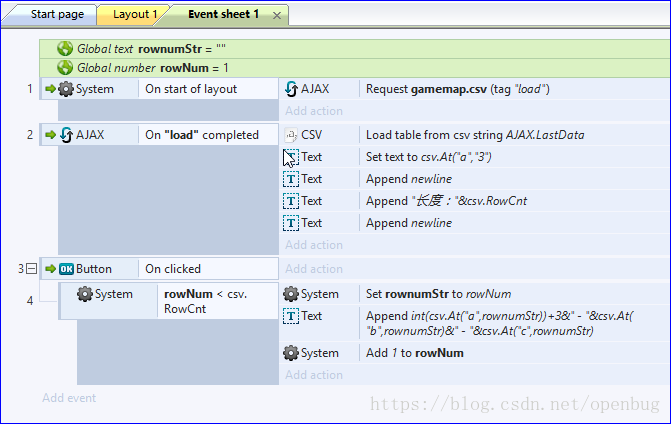Close the Event sheet 1 tab
This screenshot has height=424, width=671.
click(277, 16)
